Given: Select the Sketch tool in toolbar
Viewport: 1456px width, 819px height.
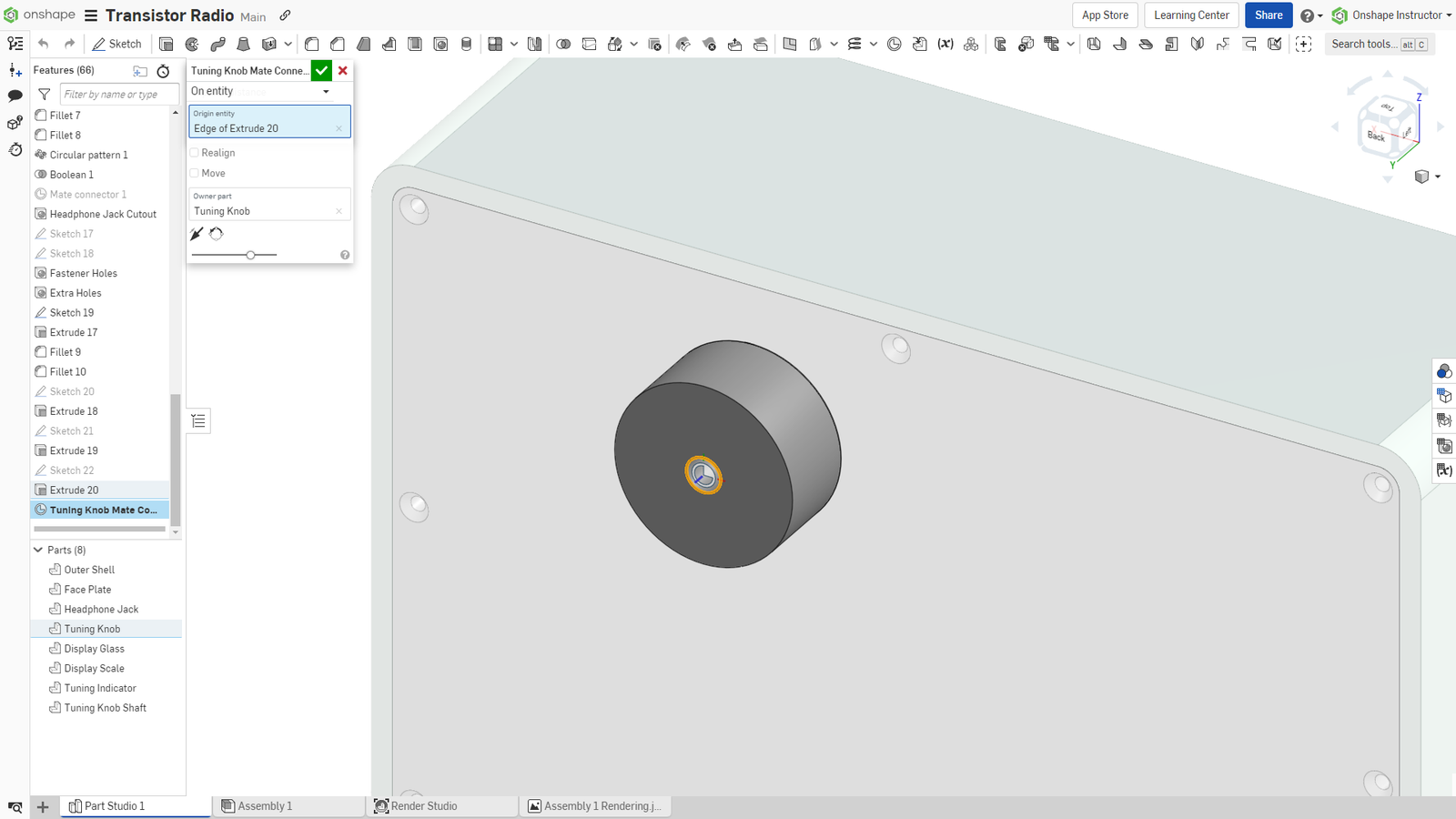Looking at the screenshot, I should (116, 44).
